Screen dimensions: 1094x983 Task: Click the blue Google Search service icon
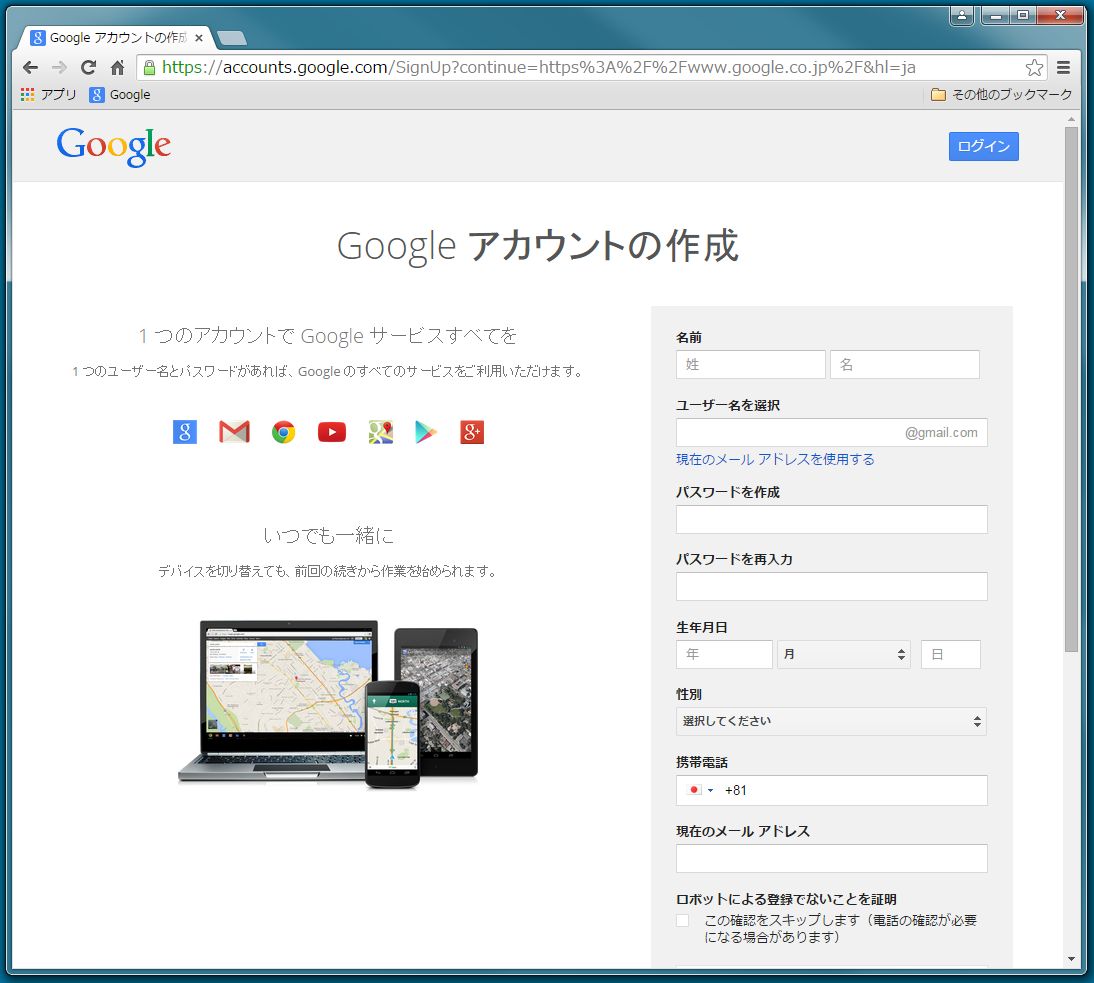[x=185, y=432]
